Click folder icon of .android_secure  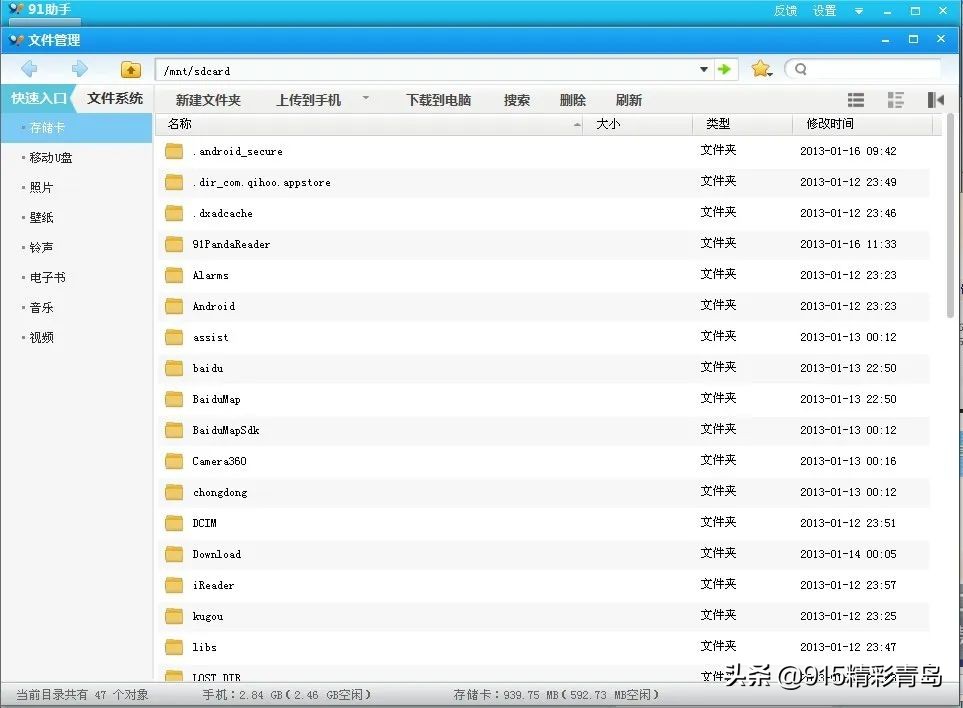coord(174,151)
